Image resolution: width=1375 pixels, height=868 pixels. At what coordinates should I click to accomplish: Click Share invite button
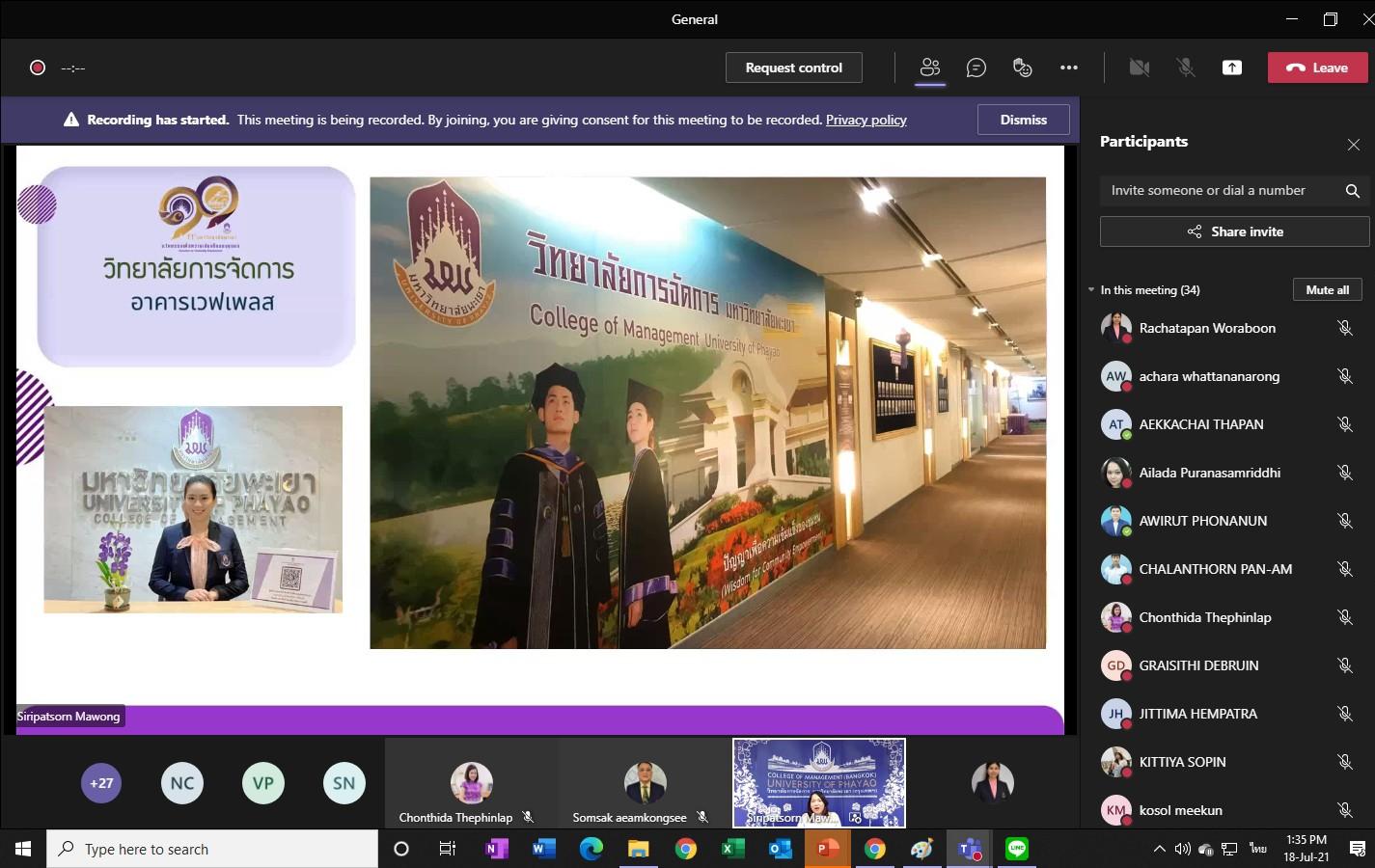[1235, 231]
